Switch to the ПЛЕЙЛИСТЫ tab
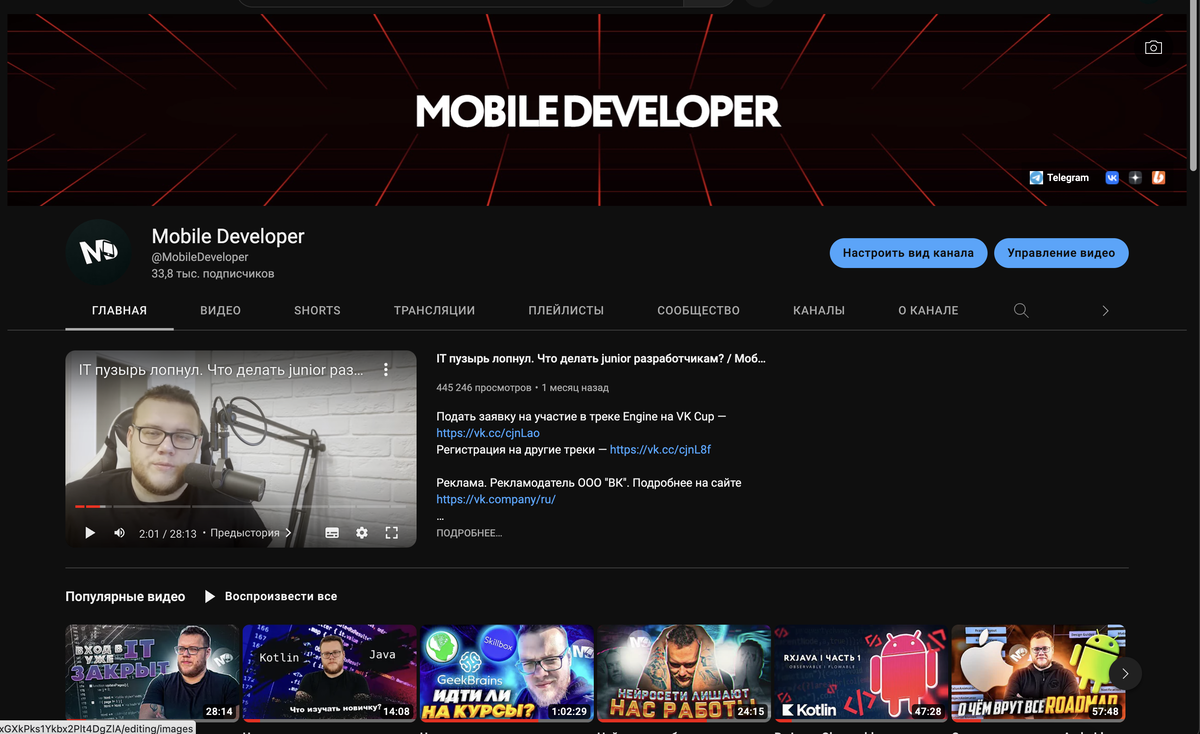Screen dimensions: 1200x734 566,310
